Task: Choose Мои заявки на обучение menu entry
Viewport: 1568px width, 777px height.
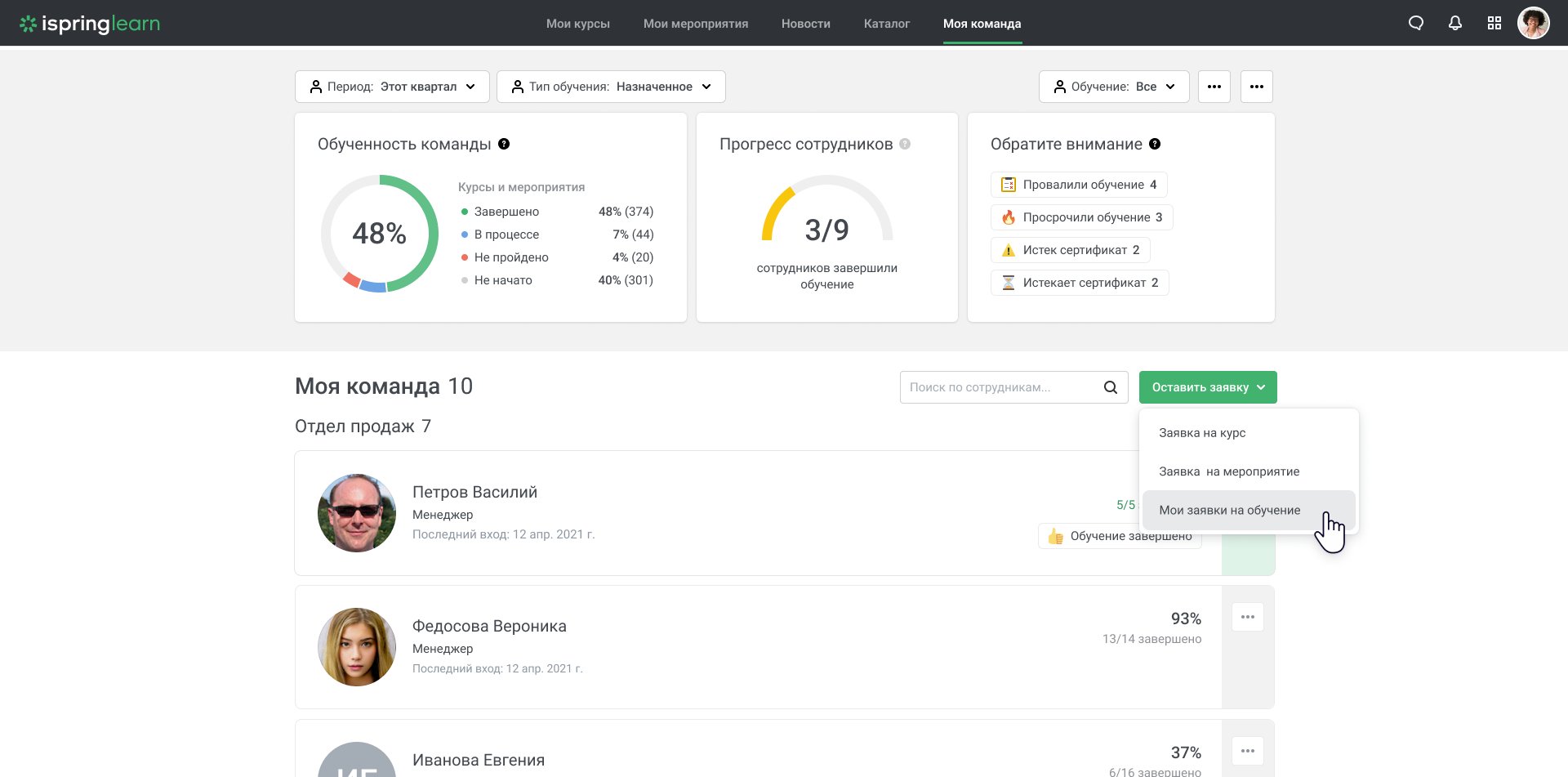Action: (1229, 509)
